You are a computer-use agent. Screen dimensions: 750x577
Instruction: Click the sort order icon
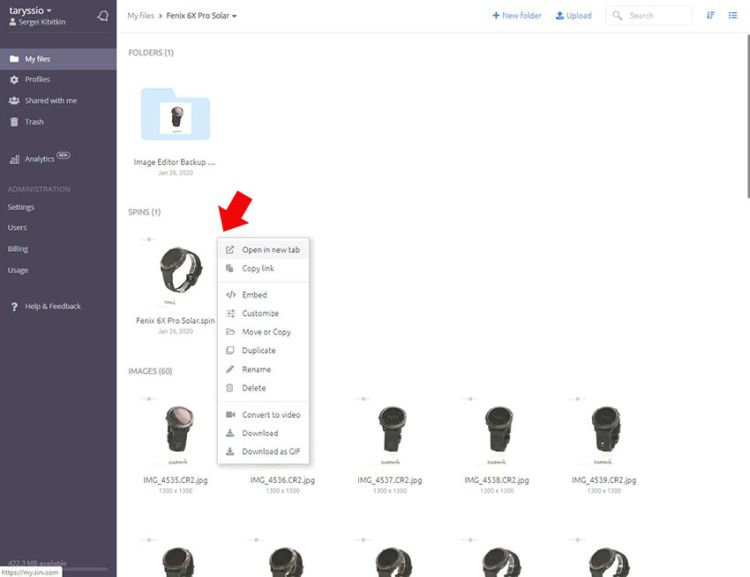click(x=710, y=16)
